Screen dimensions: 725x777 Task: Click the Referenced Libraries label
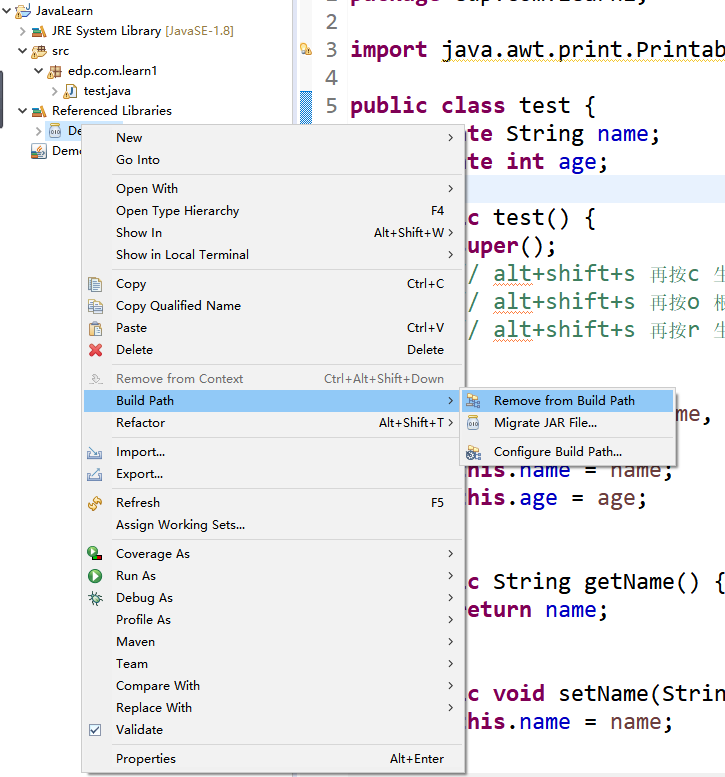point(112,111)
